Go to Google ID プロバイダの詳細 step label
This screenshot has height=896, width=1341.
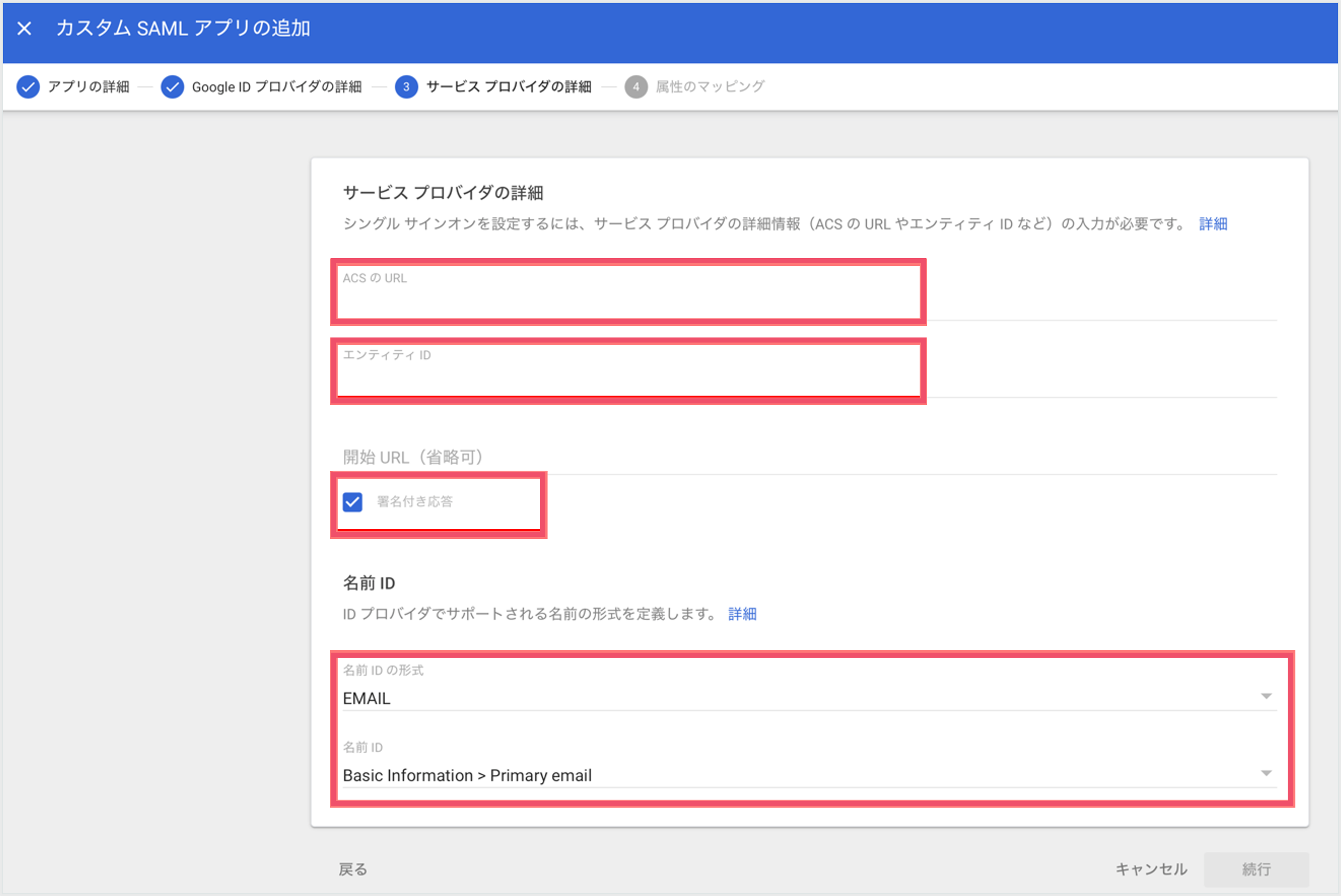pyautogui.click(x=277, y=87)
